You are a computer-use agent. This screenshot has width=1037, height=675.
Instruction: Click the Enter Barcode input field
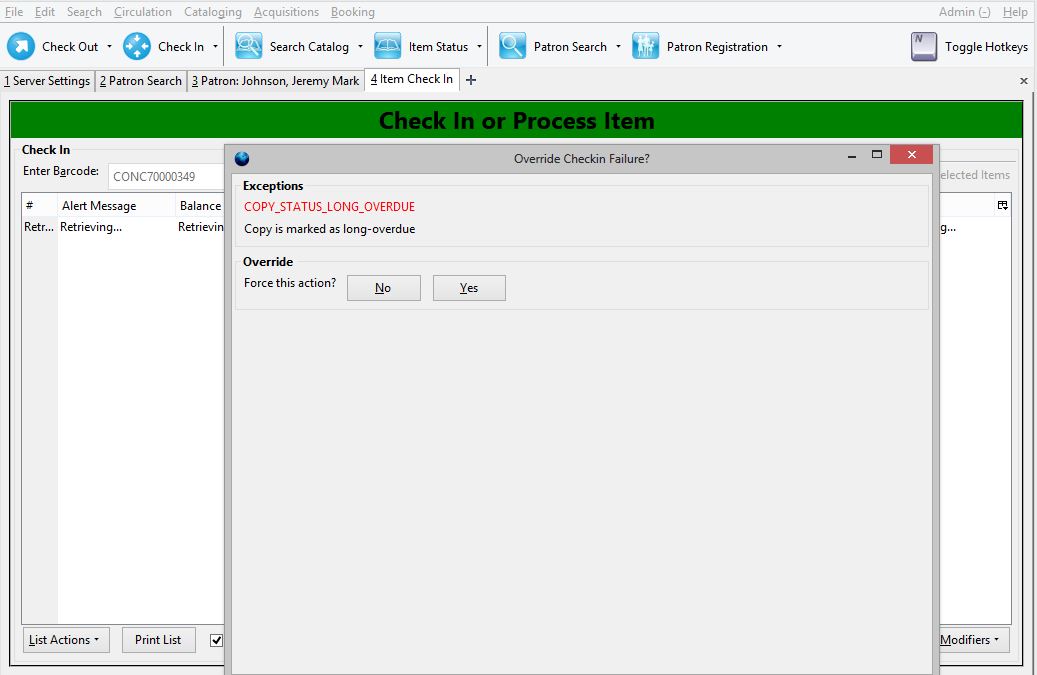pyautogui.click(x=167, y=177)
